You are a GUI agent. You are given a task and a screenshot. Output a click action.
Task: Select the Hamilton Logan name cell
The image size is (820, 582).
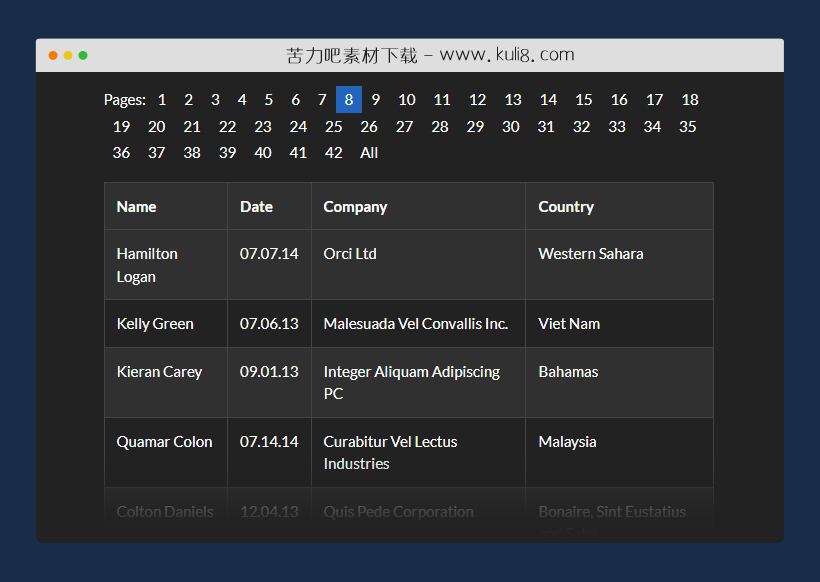147,265
